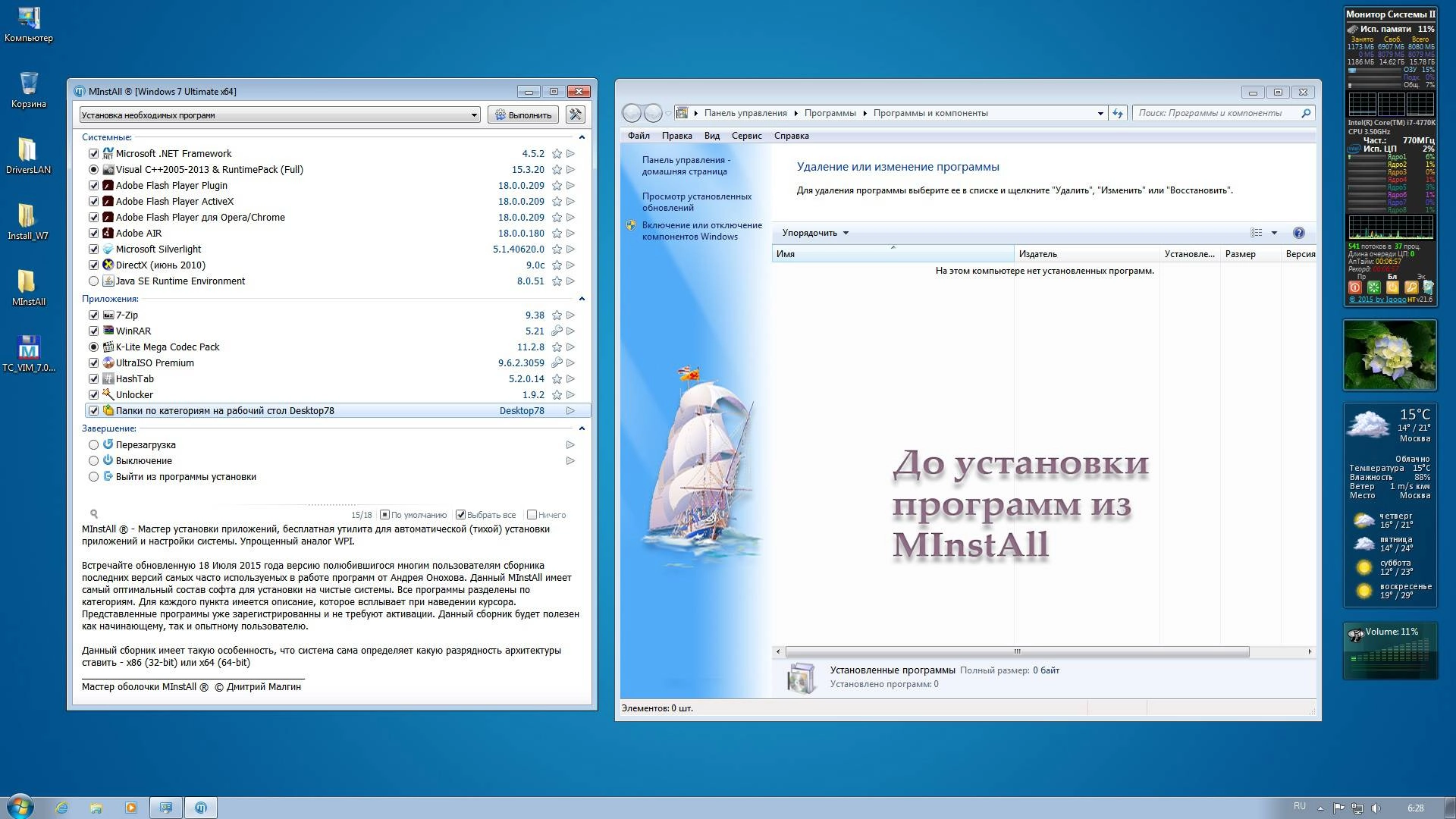The width and height of the screenshot is (1456, 819).
Task: Expand Панель управления breadcrumb arrow
Action: point(795,113)
